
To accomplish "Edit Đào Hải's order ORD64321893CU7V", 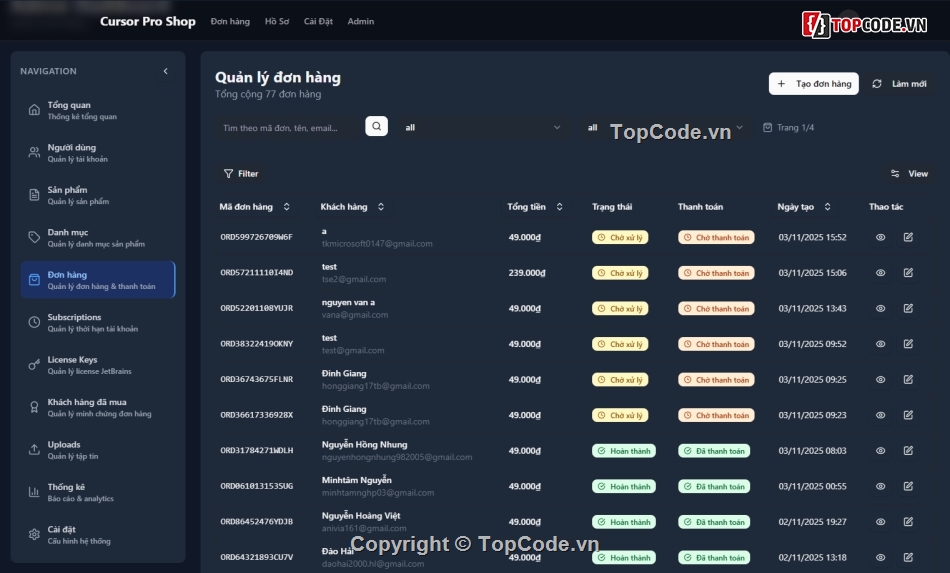I will 908,557.
